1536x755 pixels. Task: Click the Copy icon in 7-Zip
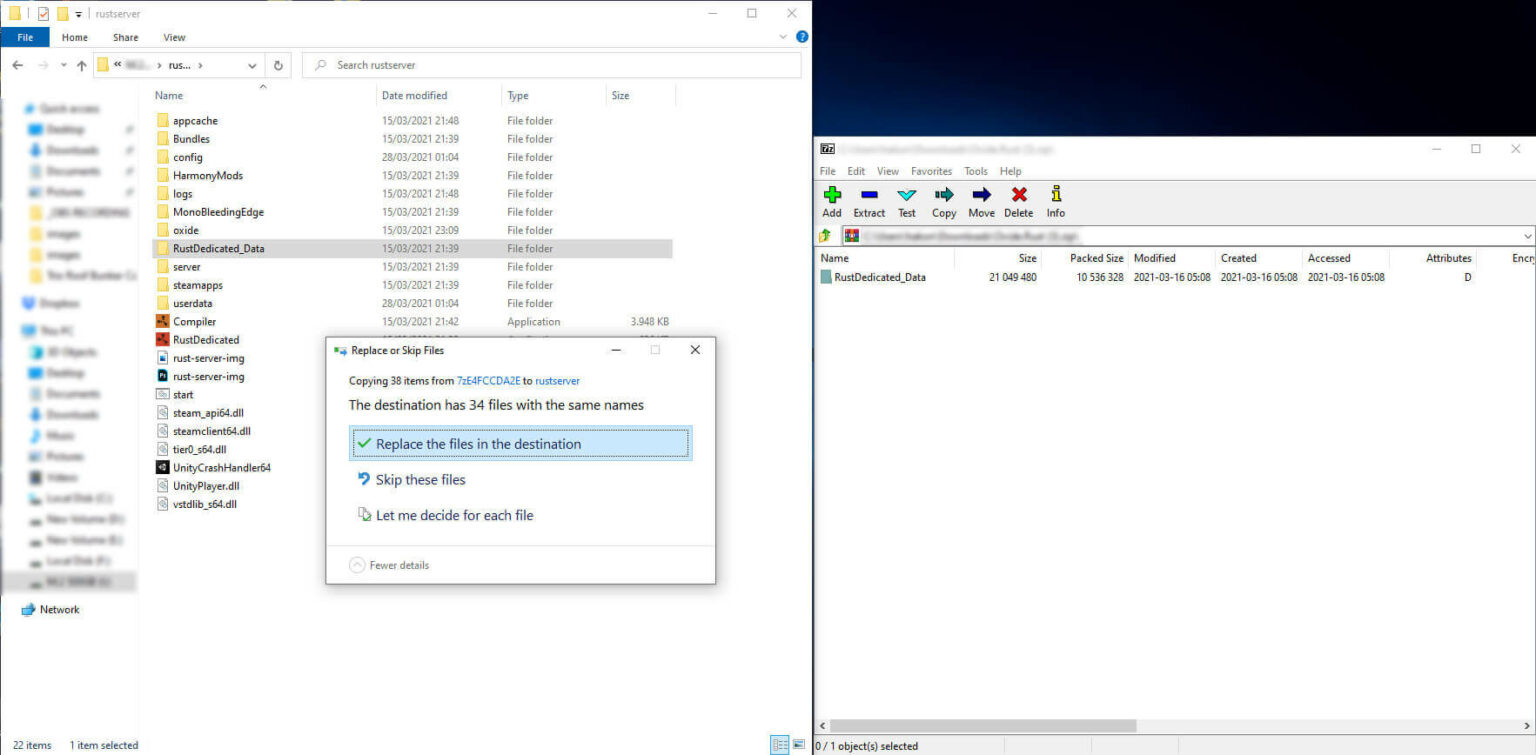(943, 201)
